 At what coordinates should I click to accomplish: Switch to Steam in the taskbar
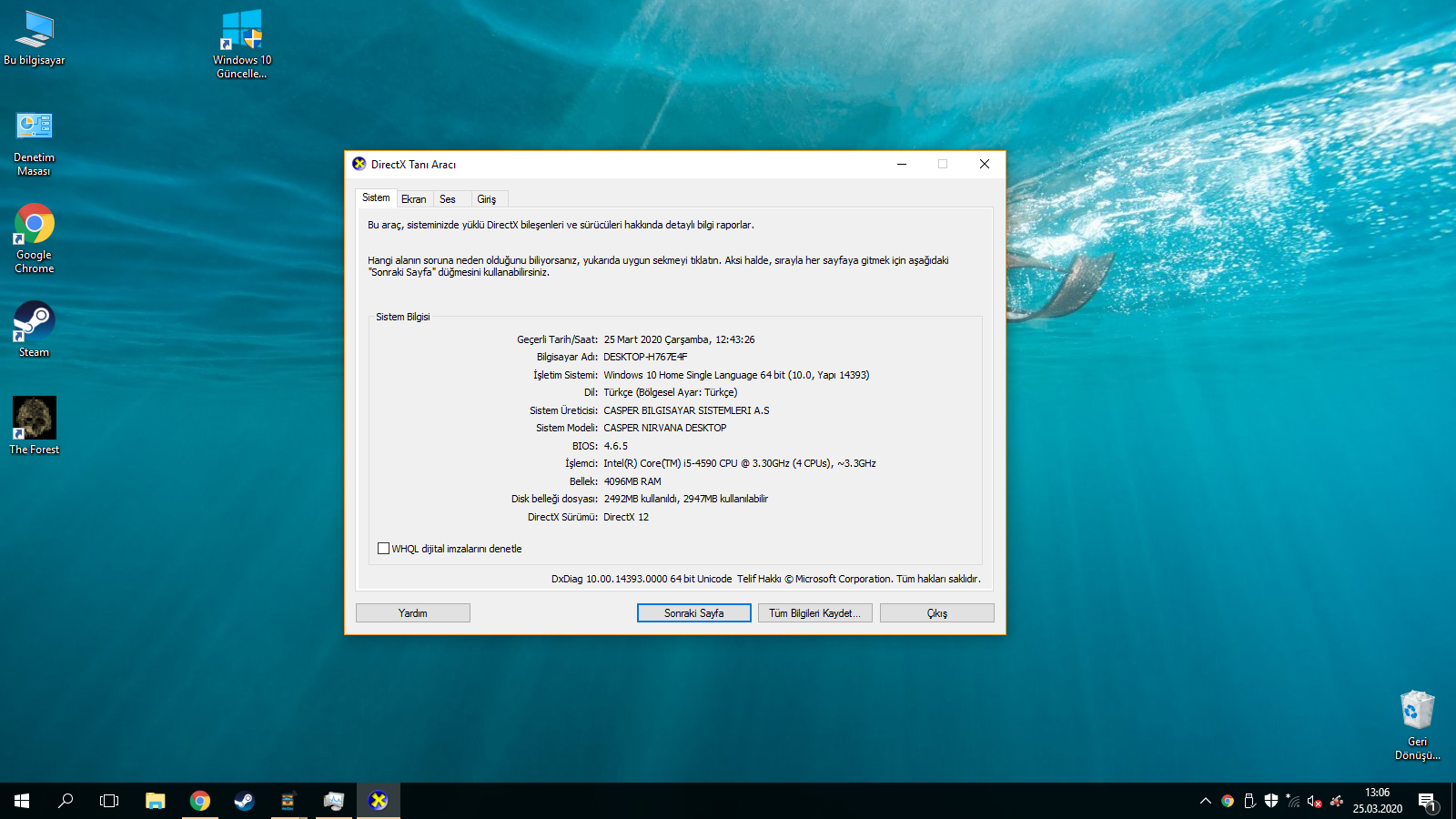(x=244, y=801)
